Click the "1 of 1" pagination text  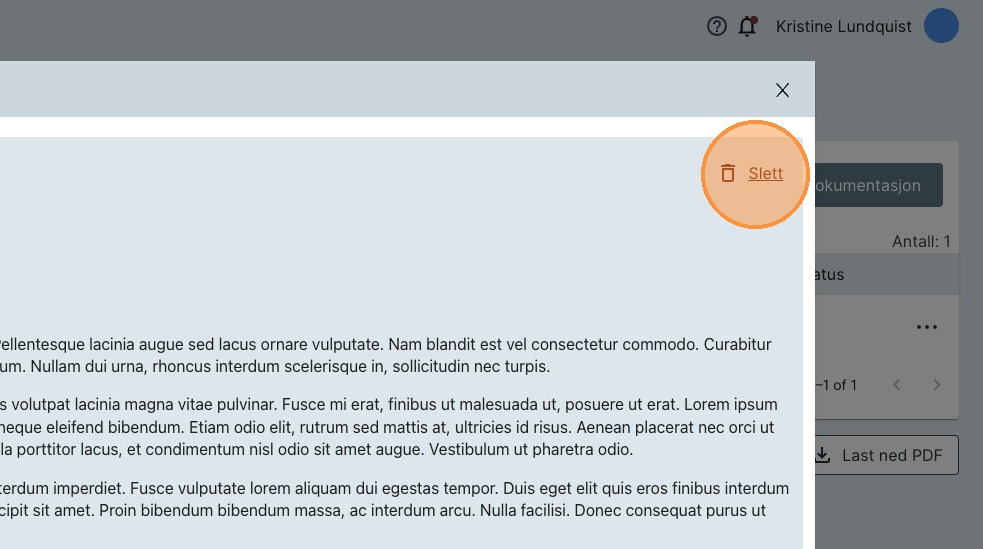837,385
